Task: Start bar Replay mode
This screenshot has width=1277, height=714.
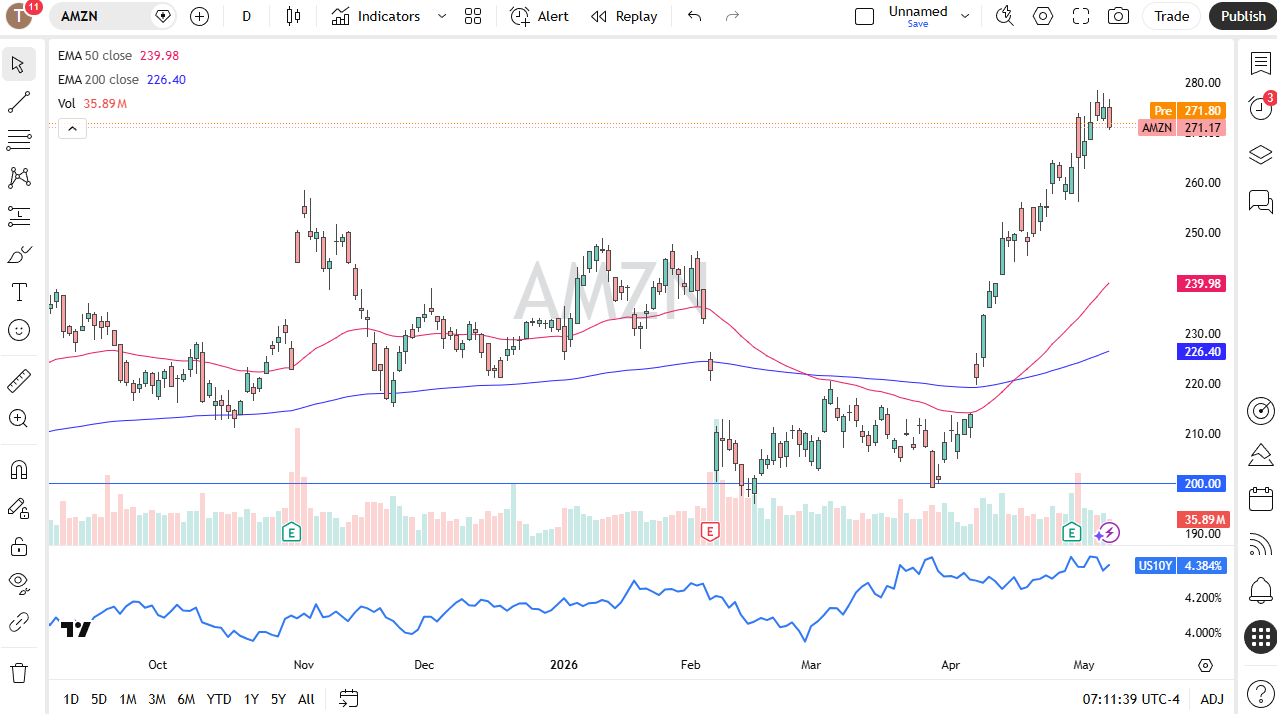Action: tap(624, 16)
